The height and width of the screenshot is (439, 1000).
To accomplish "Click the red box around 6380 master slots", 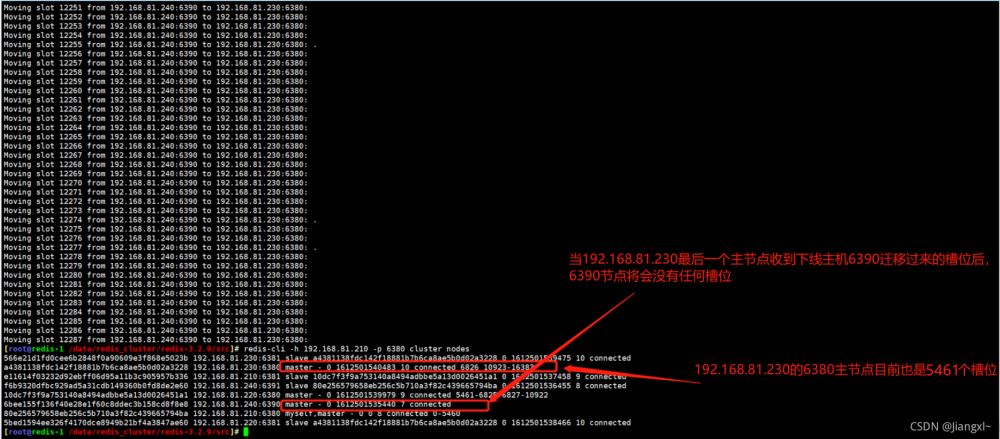I will pyautogui.click(x=418, y=368).
